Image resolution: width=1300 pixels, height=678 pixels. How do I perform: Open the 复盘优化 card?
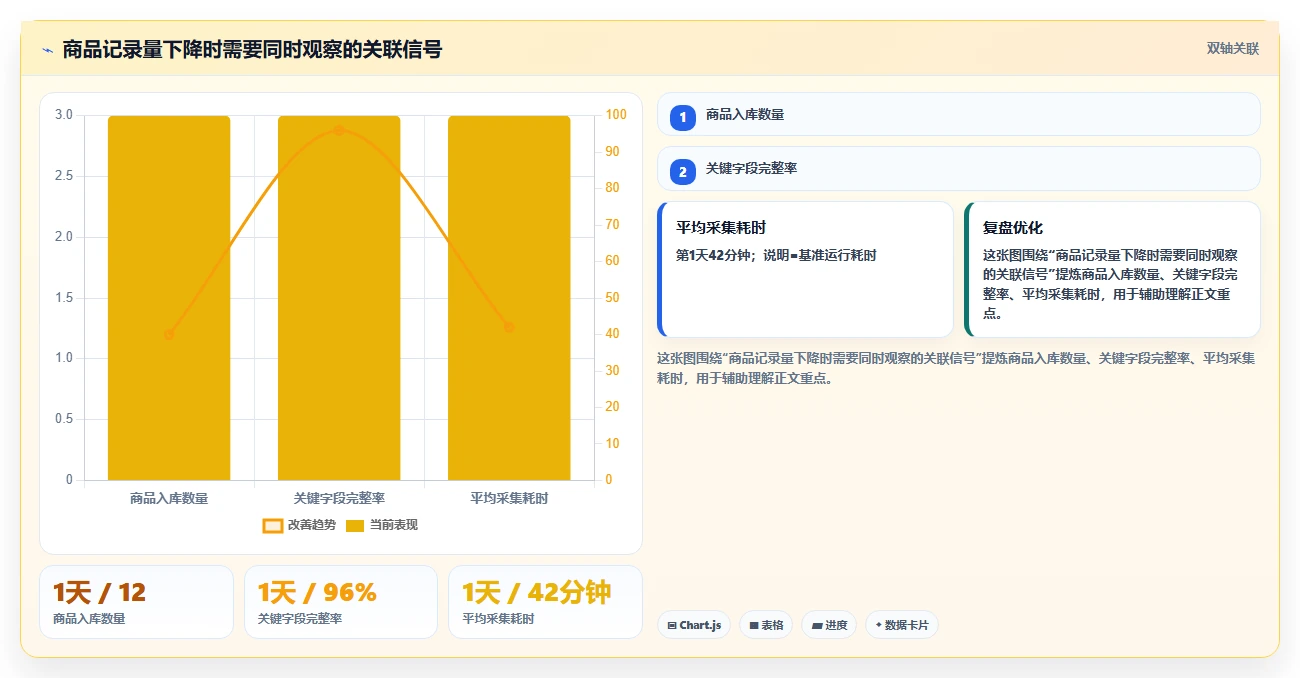pyautogui.click(x=1112, y=270)
